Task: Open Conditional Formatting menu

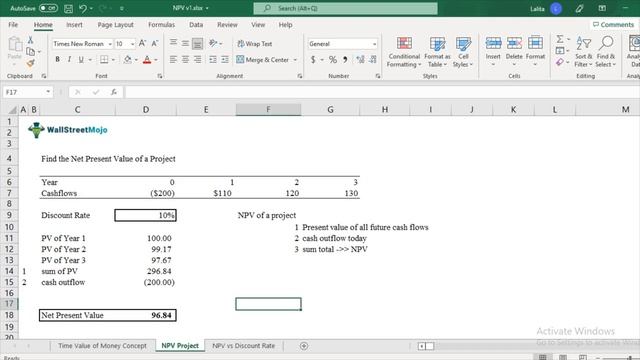Action: tap(404, 52)
